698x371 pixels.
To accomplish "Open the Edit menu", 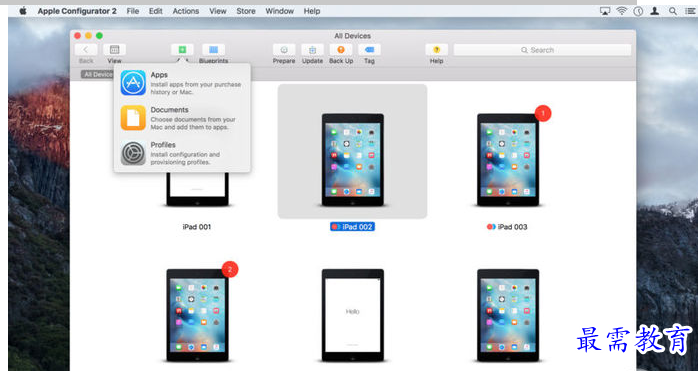I will (156, 11).
